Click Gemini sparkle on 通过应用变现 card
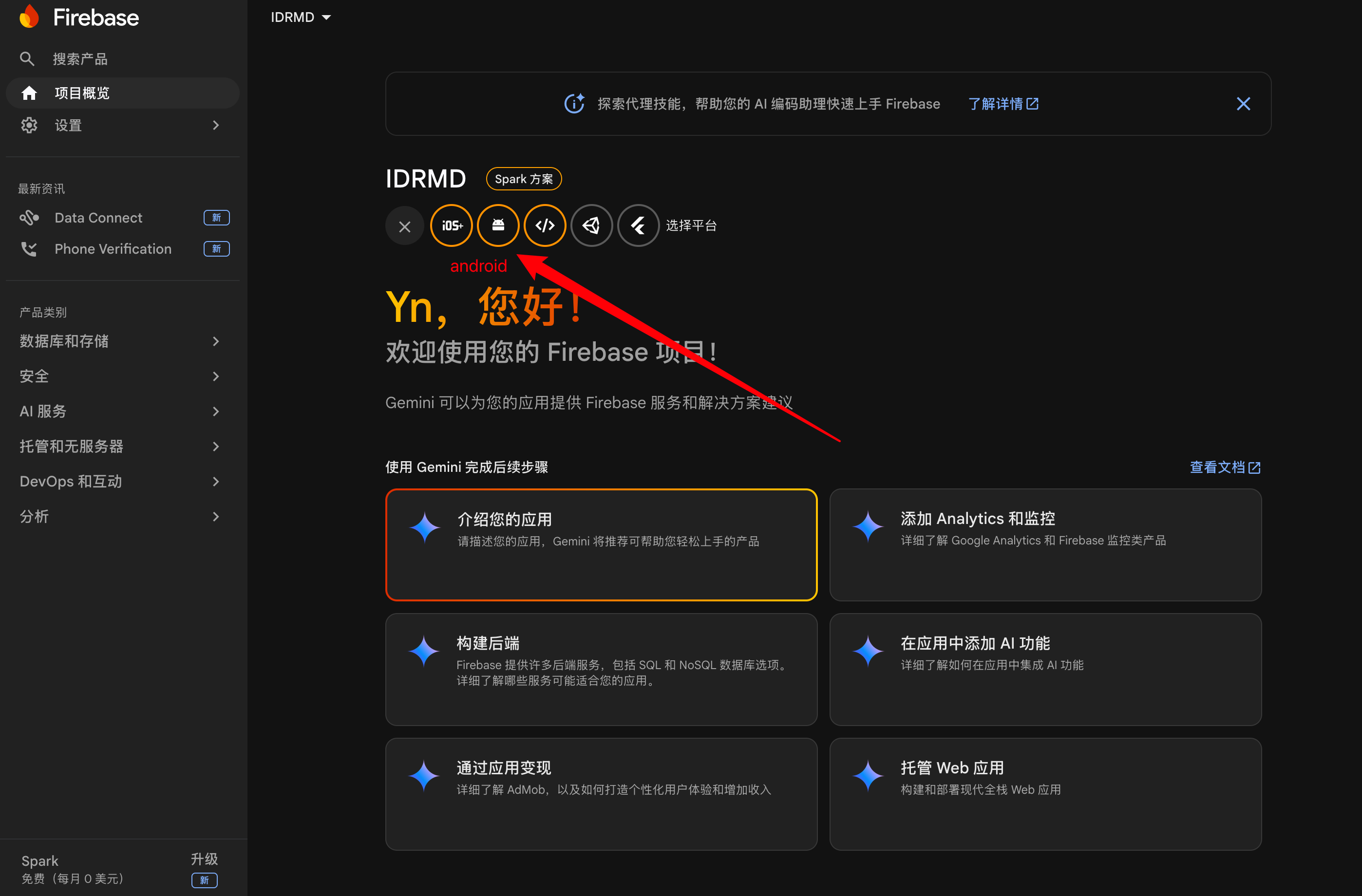 click(x=424, y=776)
